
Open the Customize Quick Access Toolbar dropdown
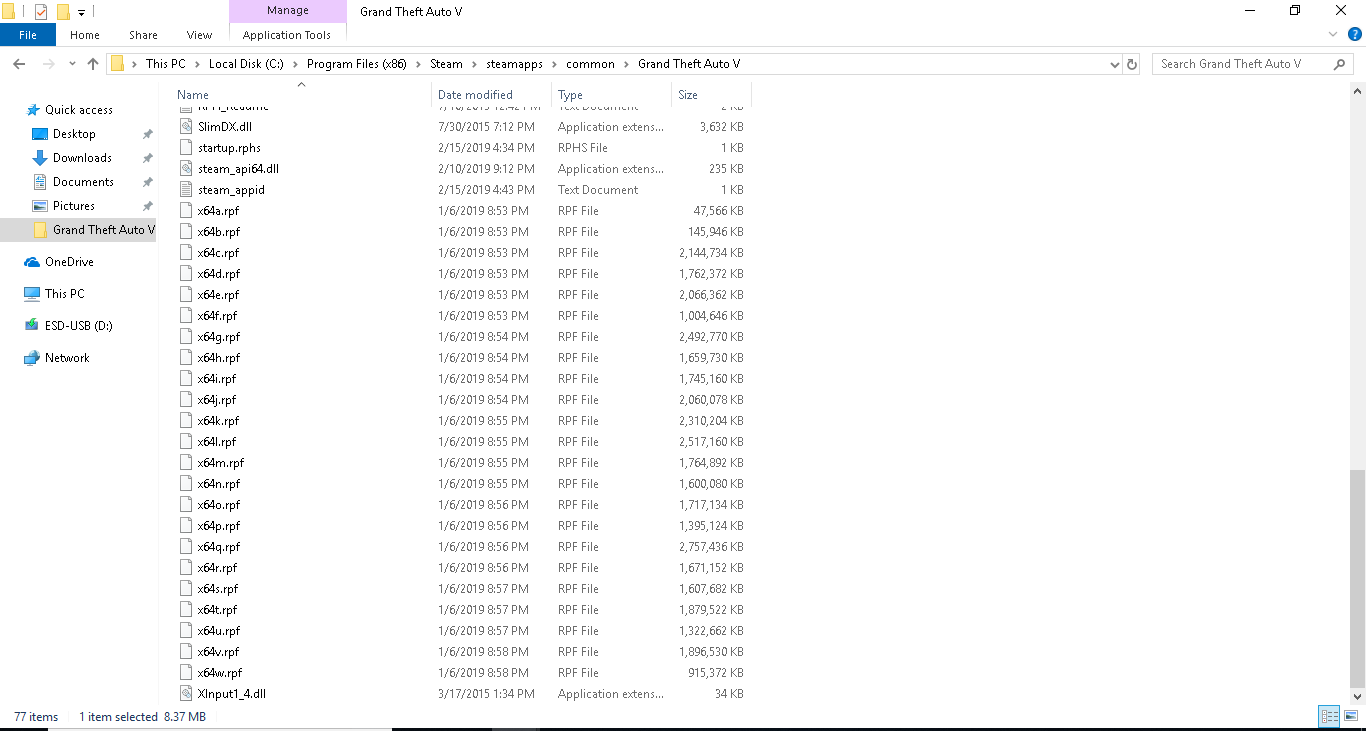pos(82,13)
